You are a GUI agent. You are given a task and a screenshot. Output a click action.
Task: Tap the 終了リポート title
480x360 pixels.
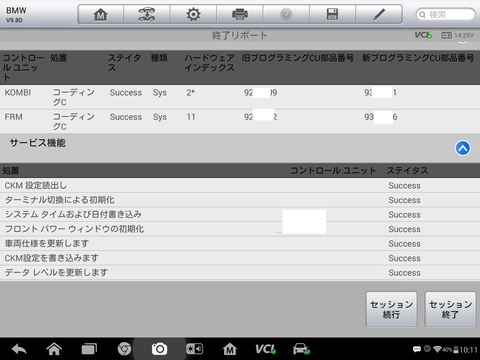239,35
